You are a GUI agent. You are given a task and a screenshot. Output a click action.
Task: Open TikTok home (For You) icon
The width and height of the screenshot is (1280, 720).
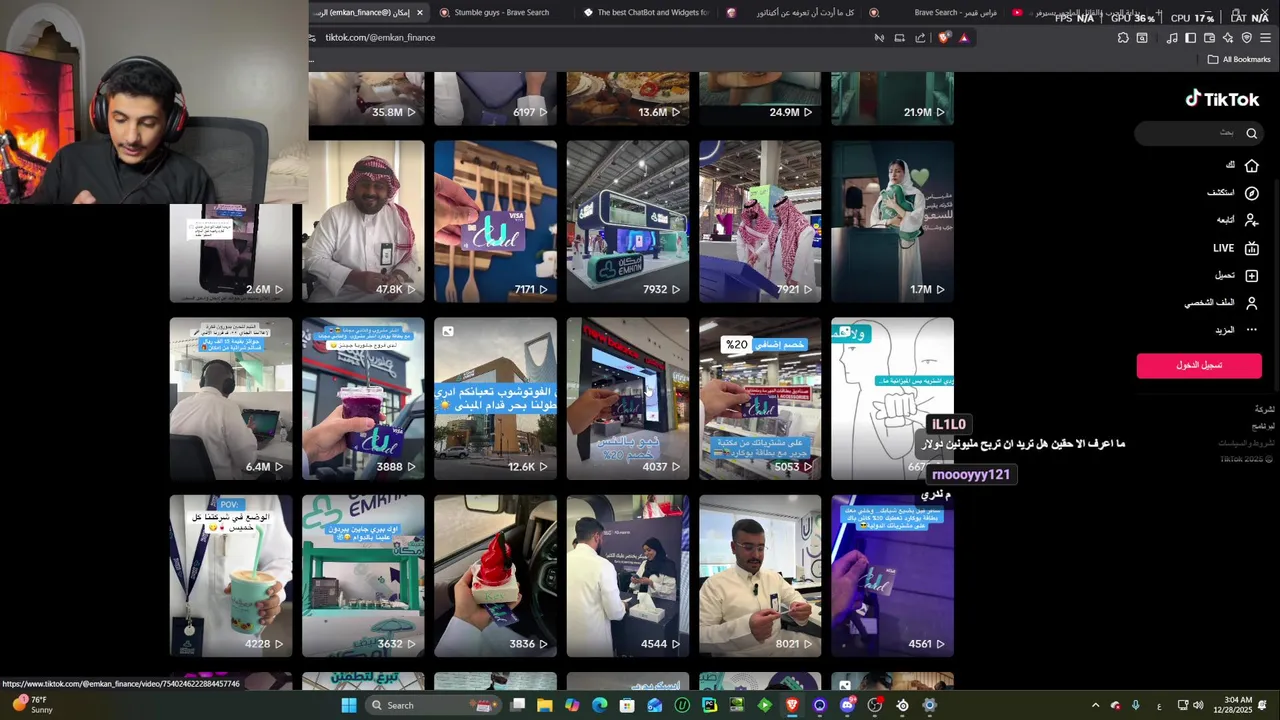1251,165
